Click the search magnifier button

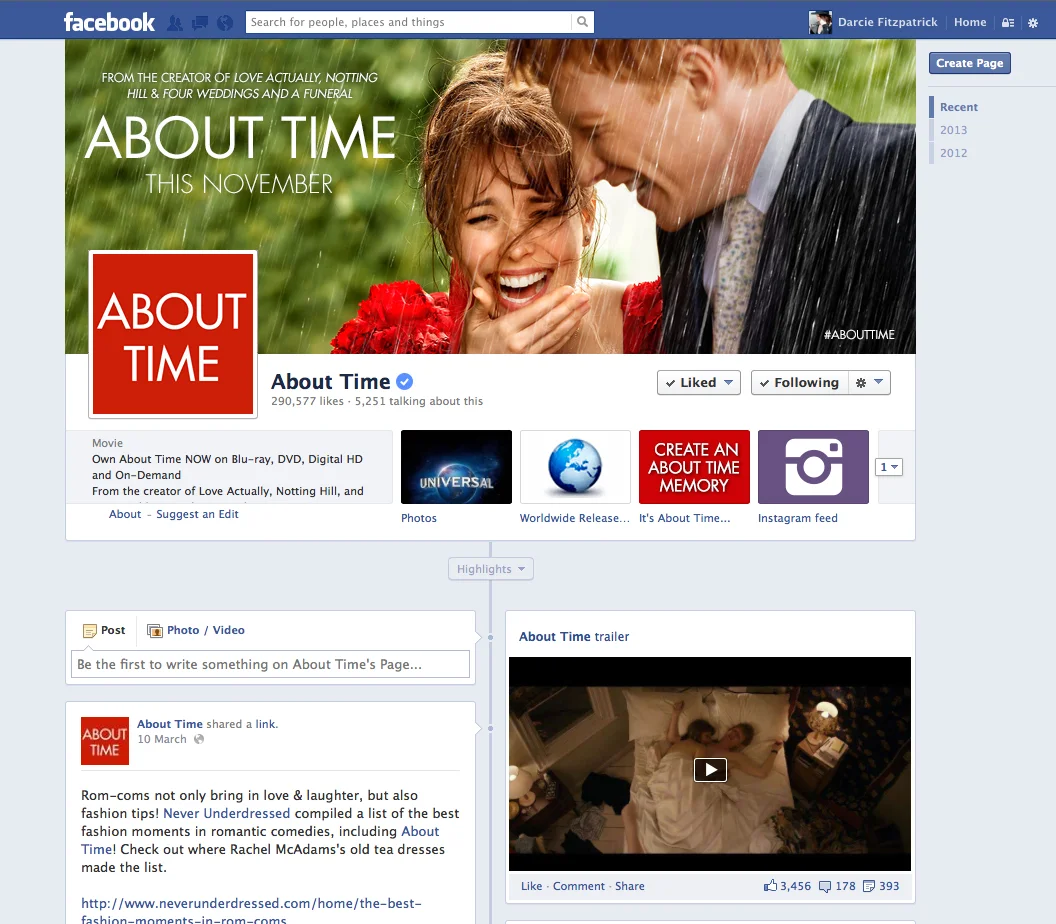click(583, 22)
